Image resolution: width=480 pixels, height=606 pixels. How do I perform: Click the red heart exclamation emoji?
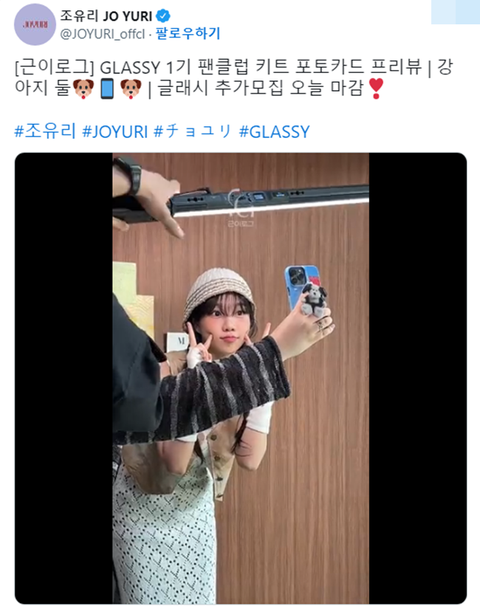pos(376,89)
